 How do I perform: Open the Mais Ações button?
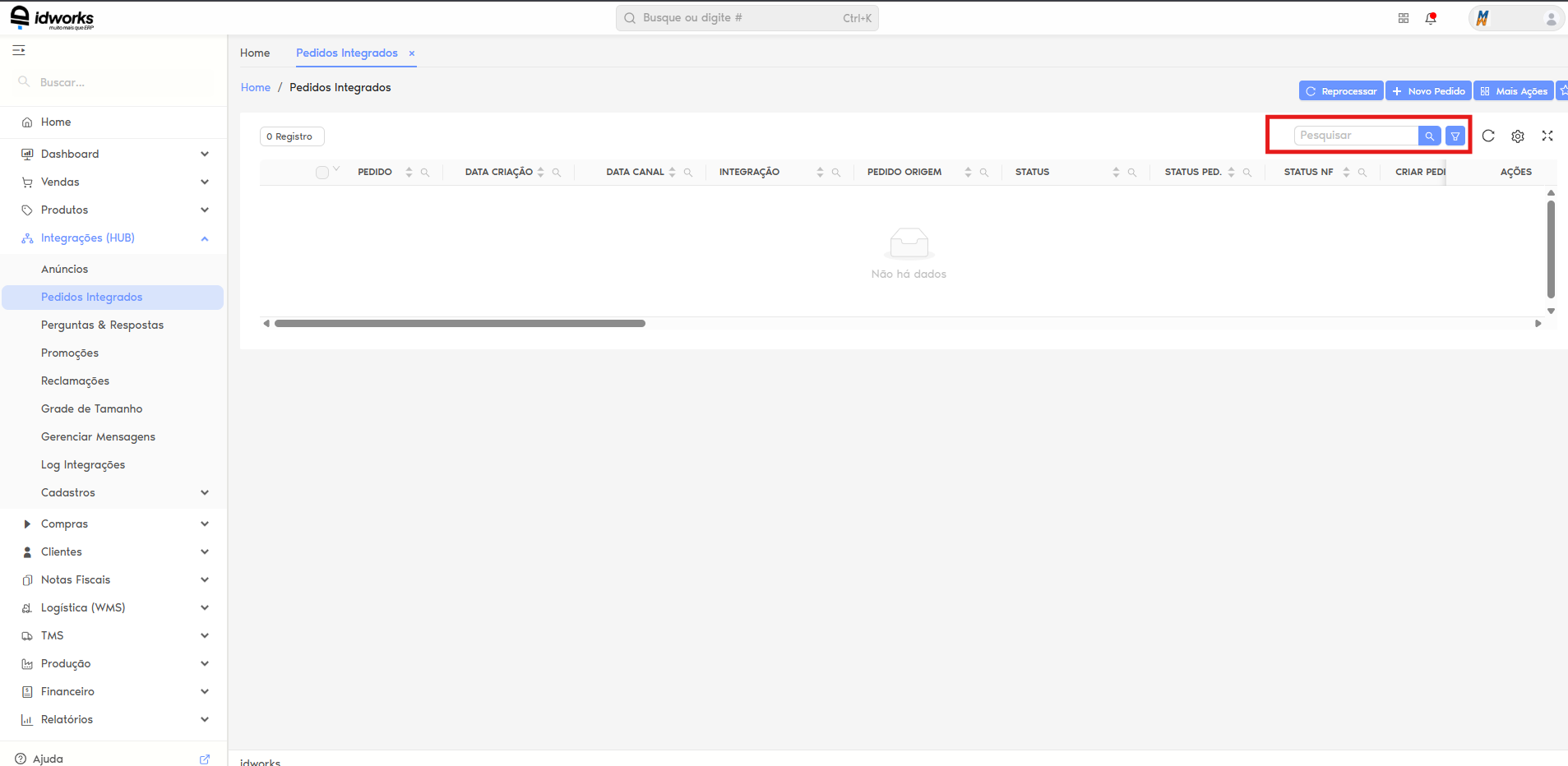click(x=1514, y=90)
